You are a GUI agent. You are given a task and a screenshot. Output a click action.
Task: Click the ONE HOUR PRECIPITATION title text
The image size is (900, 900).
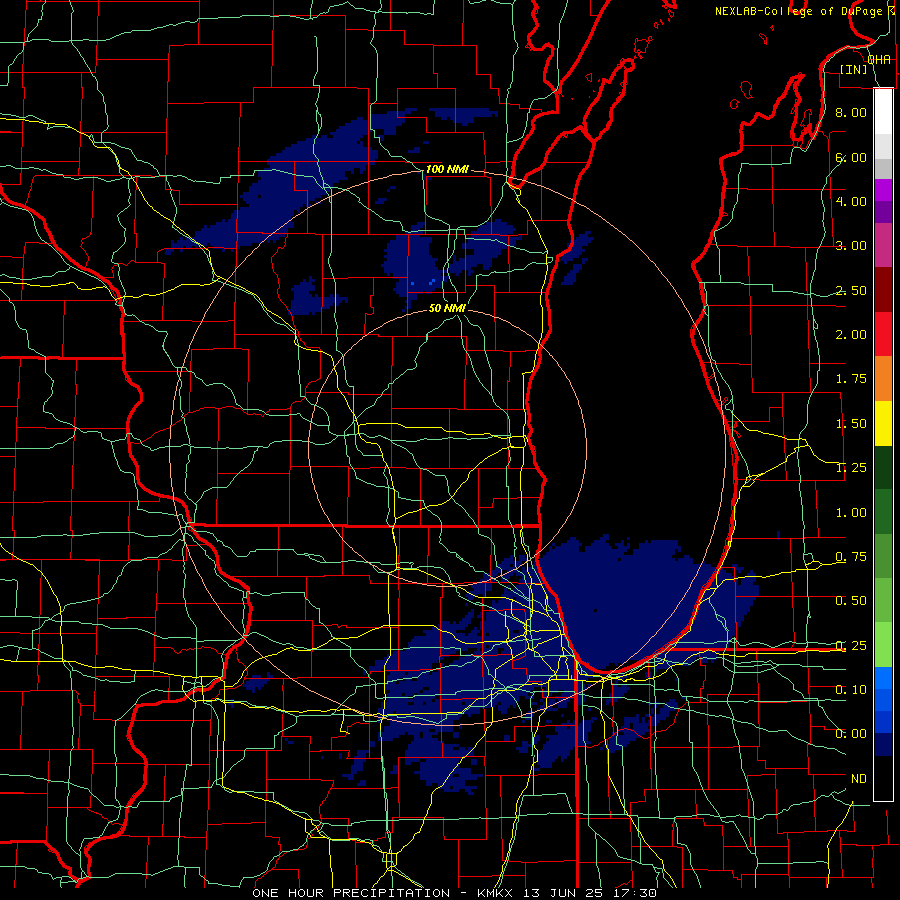coord(351,893)
